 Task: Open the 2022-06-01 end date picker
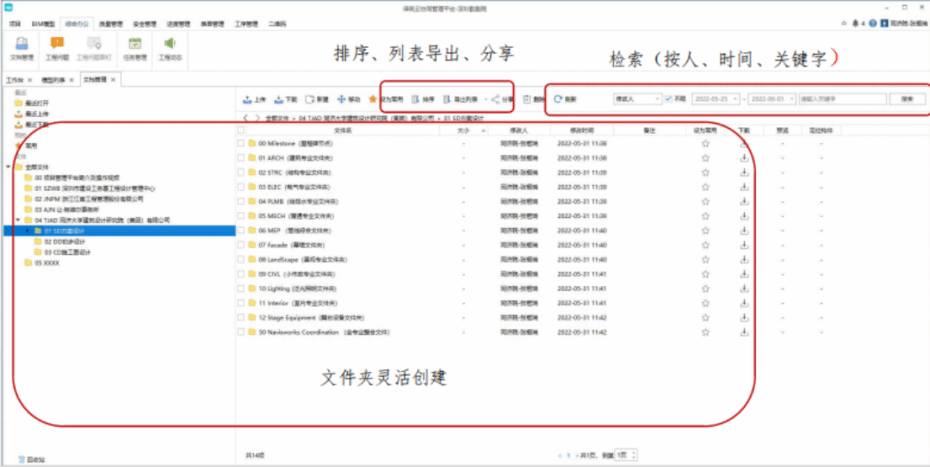coord(772,99)
